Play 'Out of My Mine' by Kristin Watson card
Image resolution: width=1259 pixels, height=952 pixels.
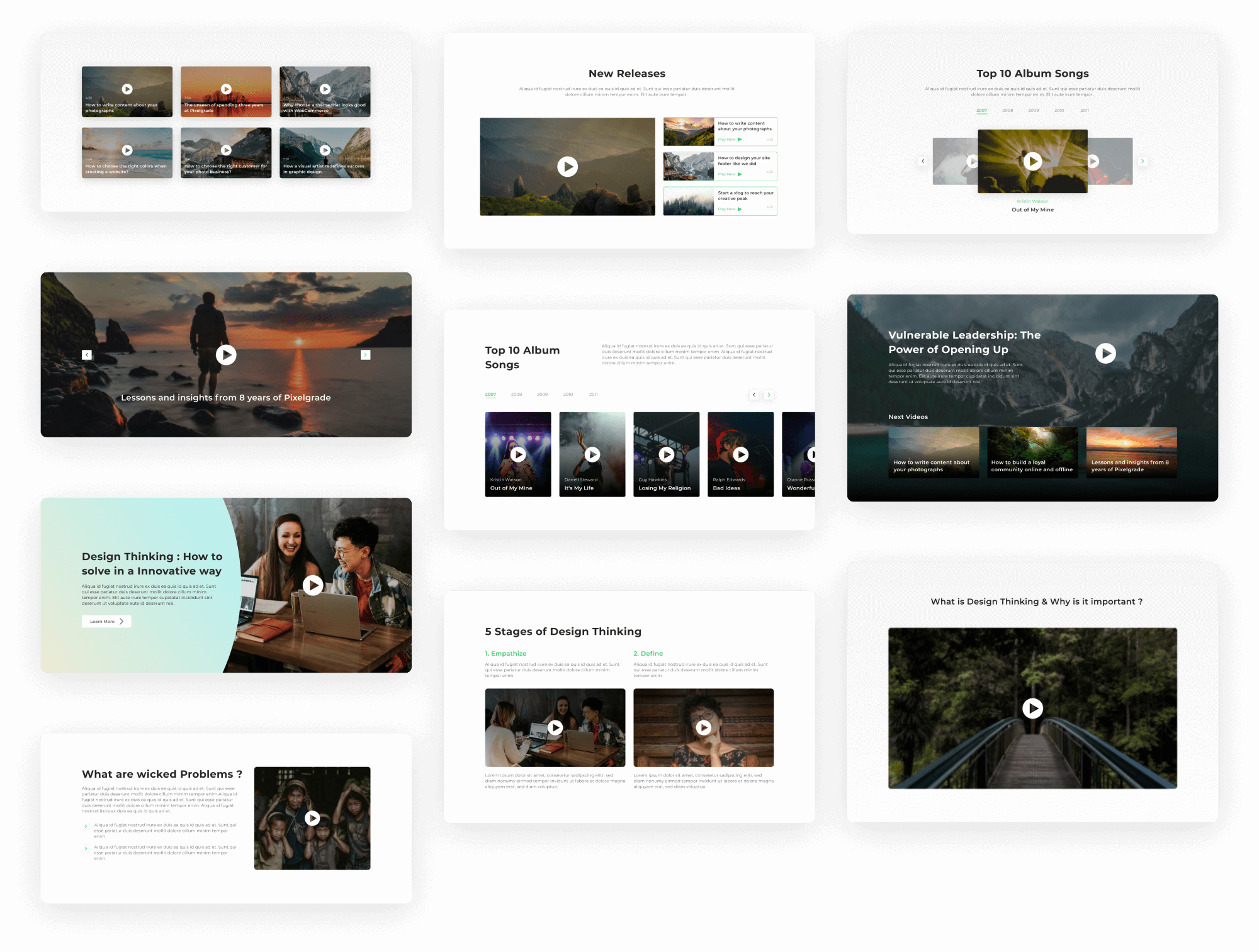518,454
